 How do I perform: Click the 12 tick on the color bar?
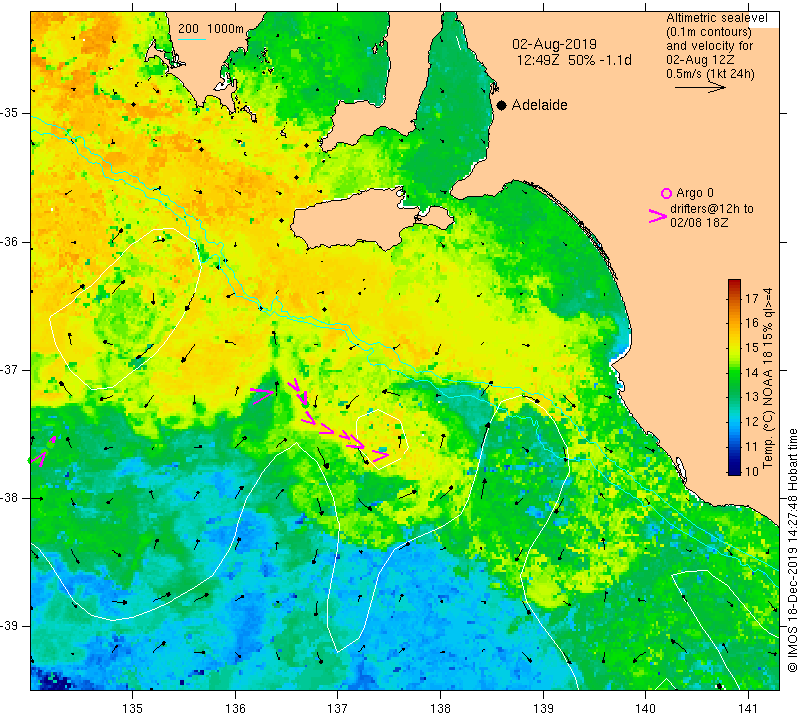752,422
